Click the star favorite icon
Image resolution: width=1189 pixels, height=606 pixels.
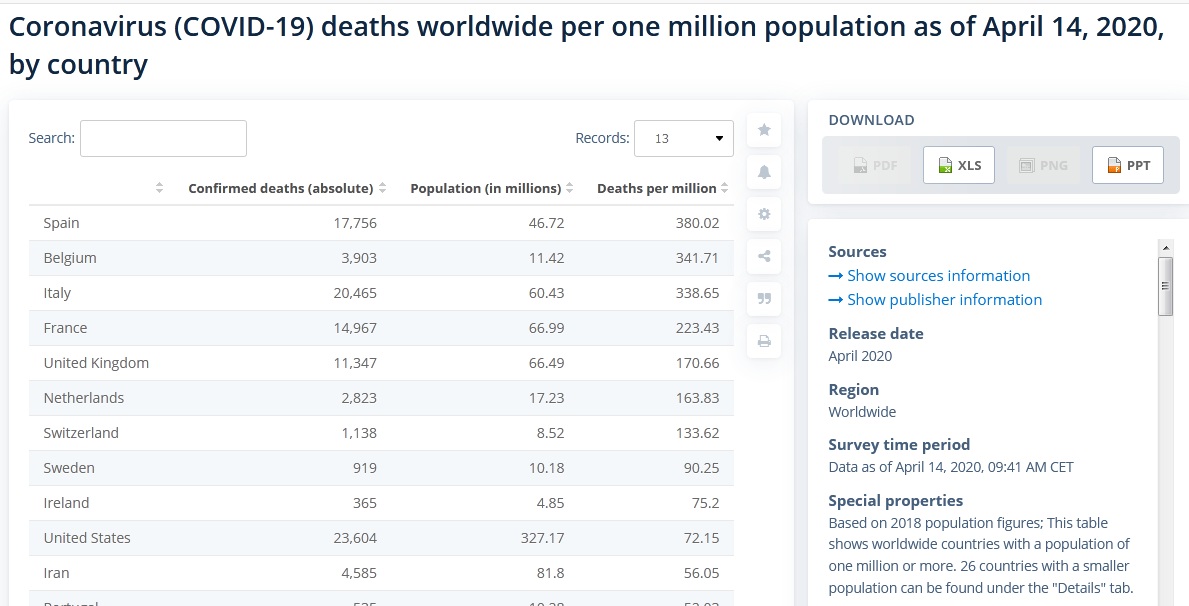(x=764, y=130)
